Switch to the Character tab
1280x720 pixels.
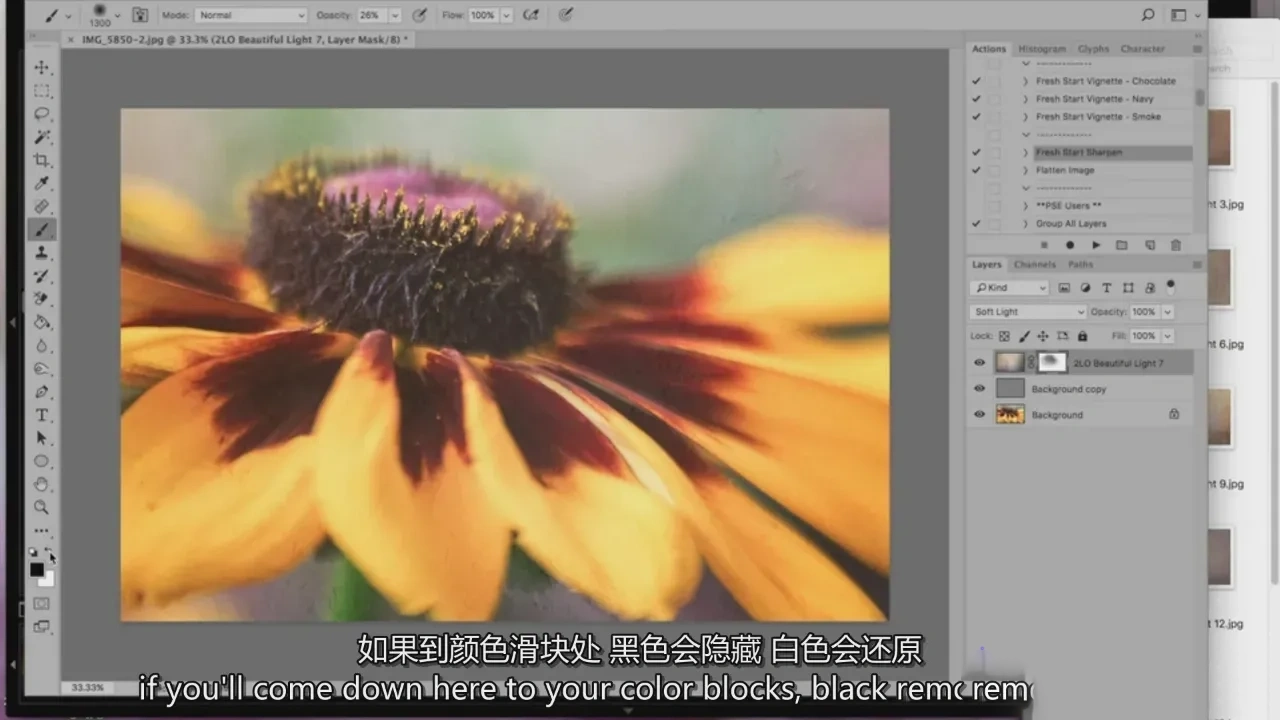pyautogui.click(x=1143, y=49)
